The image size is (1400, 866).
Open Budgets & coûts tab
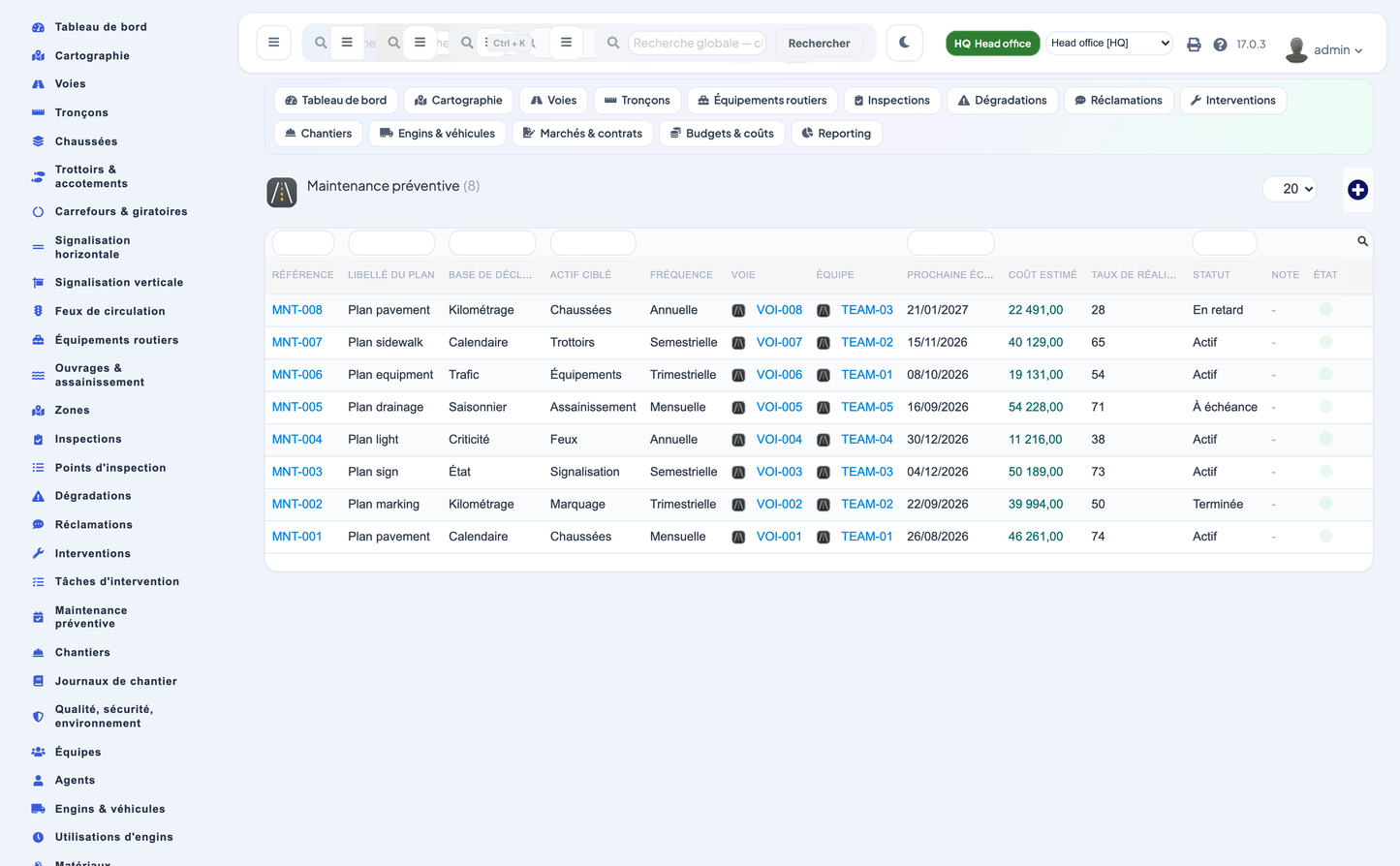(x=722, y=134)
